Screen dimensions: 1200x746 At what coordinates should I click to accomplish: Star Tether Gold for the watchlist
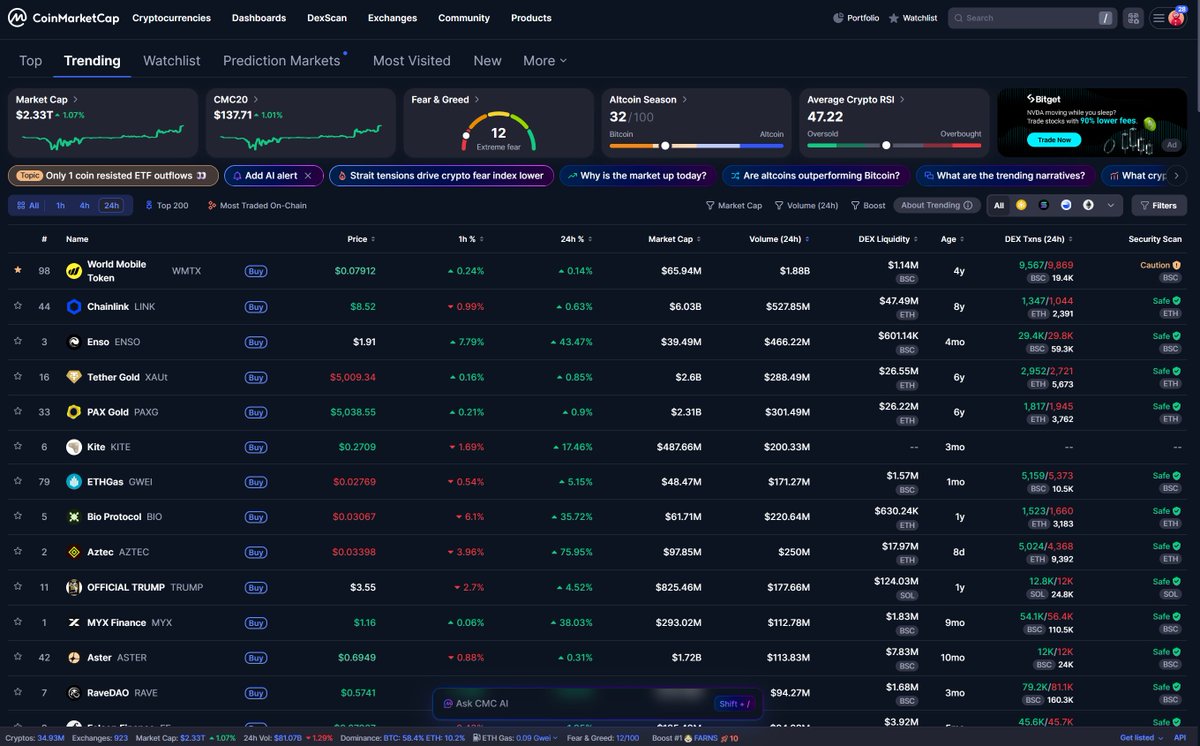(x=18, y=376)
